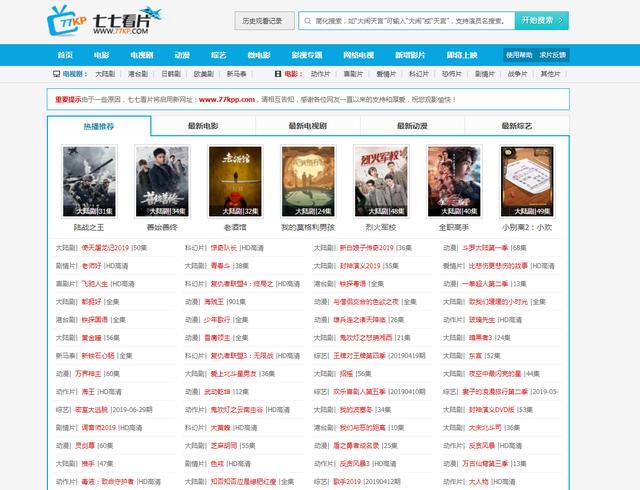
Task: Open 动漫 in the blue navigation bar
Action: click(x=182, y=55)
